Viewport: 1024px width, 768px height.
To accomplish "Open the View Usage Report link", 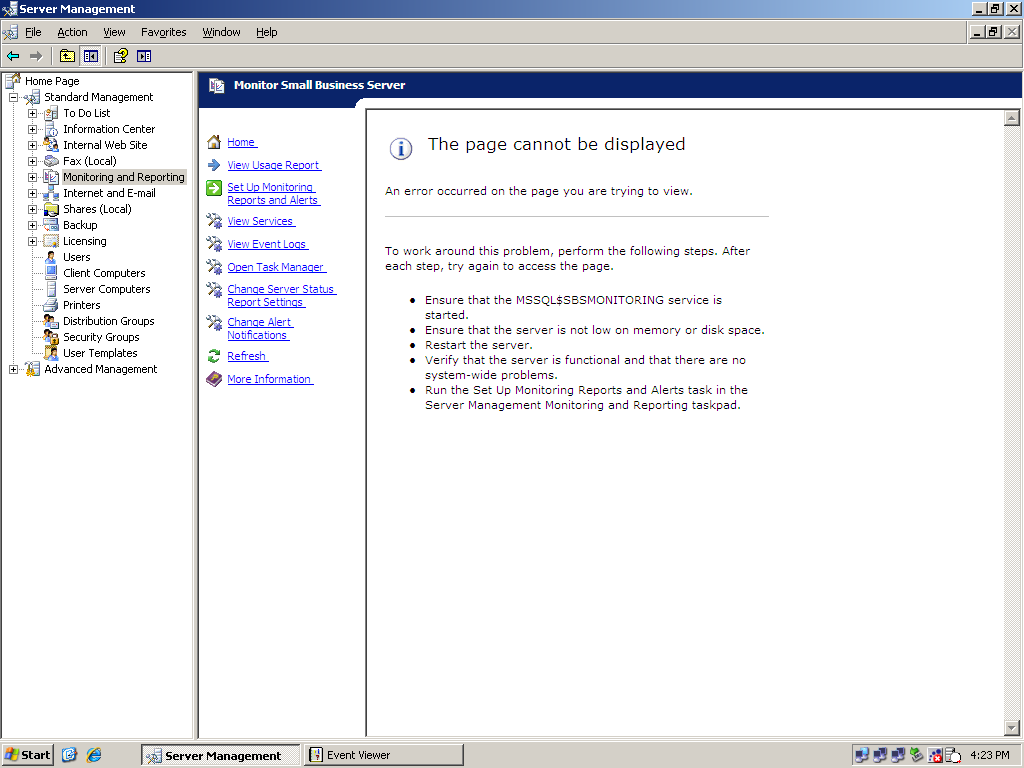I will pyautogui.click(x=274, y=165).
